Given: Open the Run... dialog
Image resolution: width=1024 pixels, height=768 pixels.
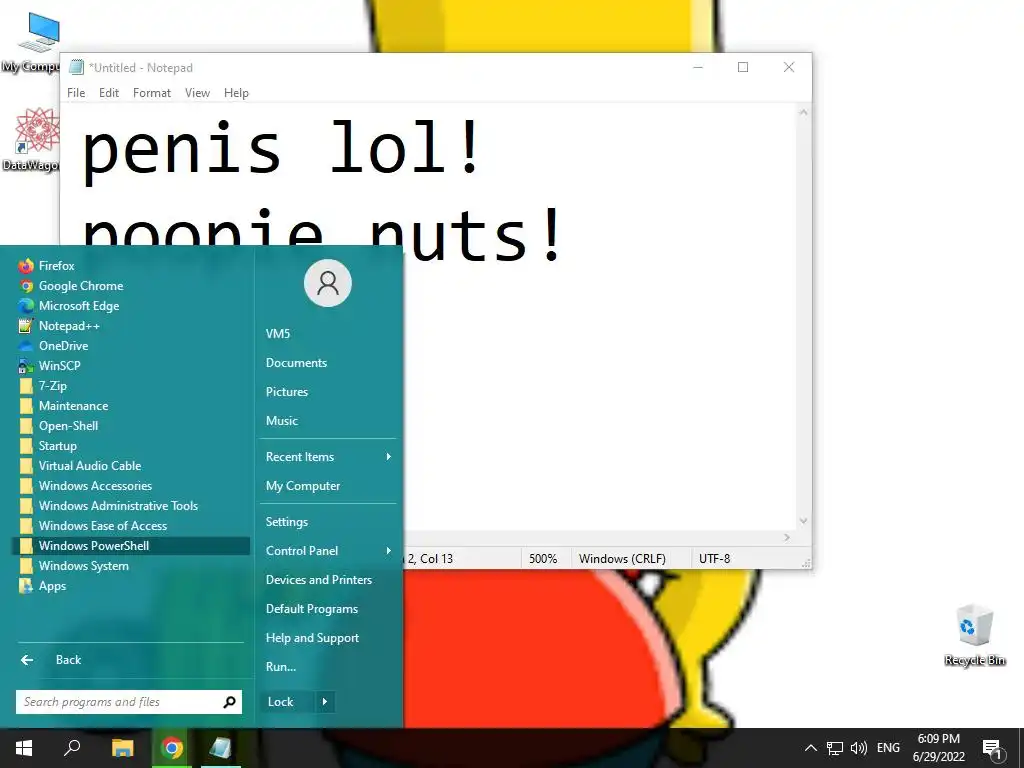Looking at the screenshot, I should click(x=328, y=667).
